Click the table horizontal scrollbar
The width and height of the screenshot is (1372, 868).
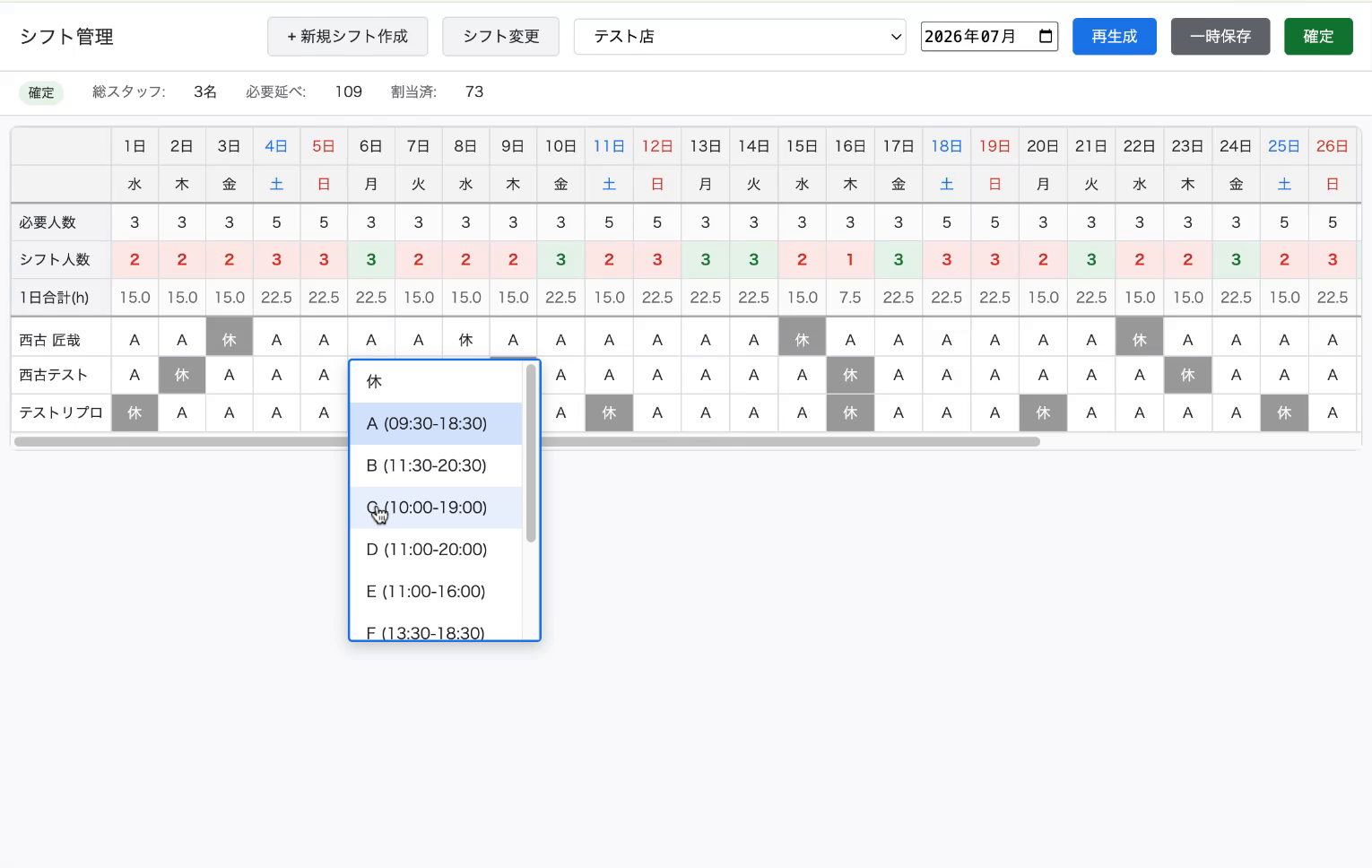click(527, 441)
